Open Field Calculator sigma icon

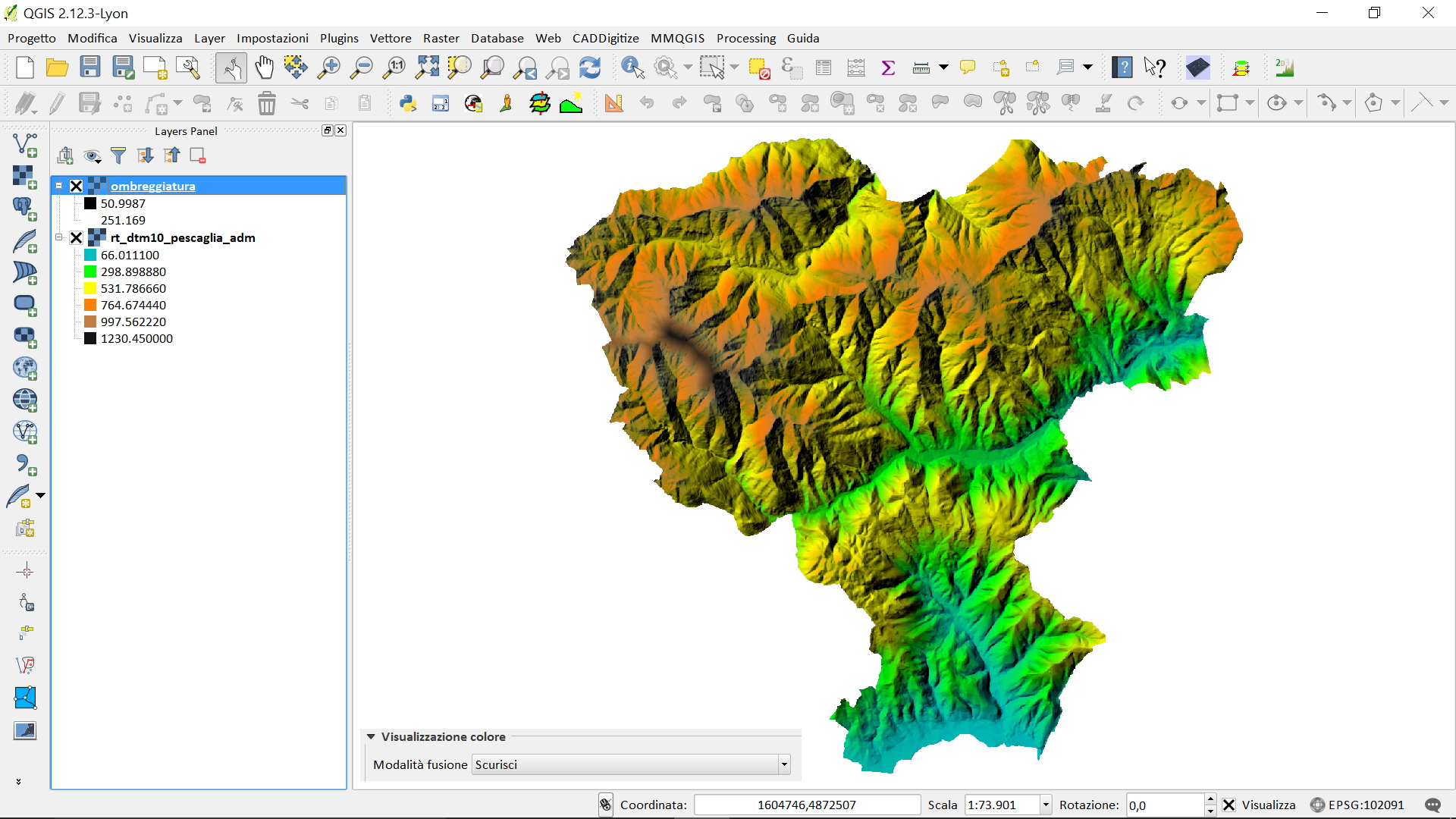click(888, 67)
